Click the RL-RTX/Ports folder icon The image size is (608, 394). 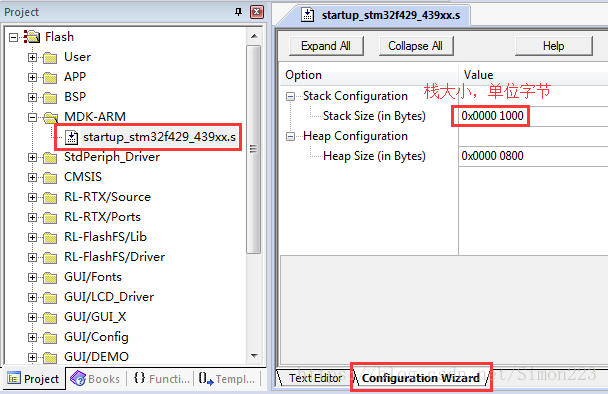pyautogui.click(x=50, y=218)
